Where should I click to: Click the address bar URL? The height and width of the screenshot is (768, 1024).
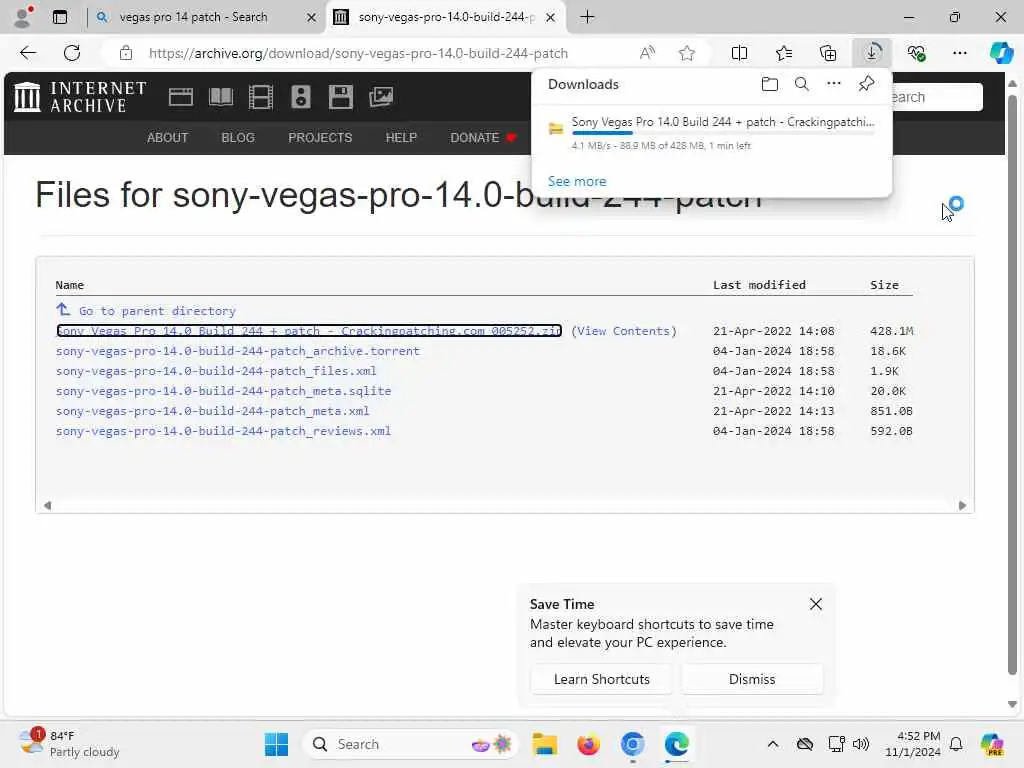coord(359,53)
